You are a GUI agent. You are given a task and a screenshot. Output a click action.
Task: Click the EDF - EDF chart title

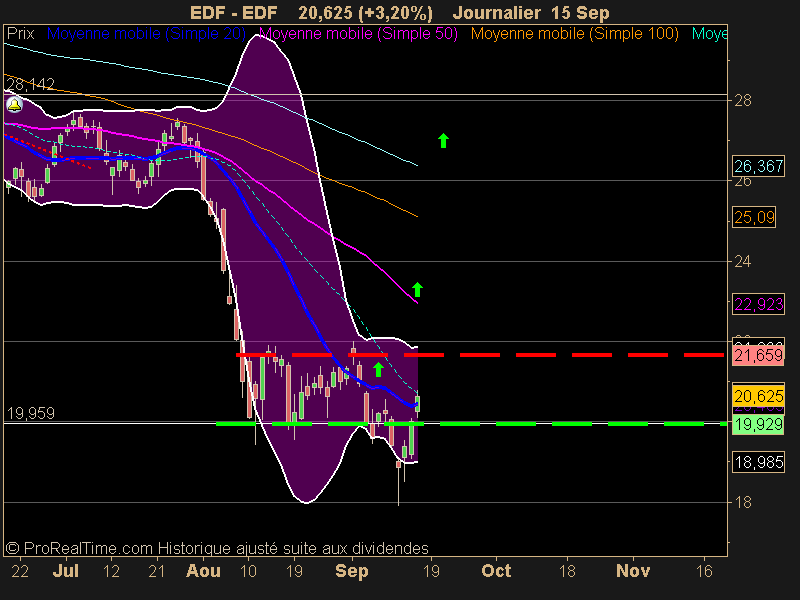pos(234,13)
